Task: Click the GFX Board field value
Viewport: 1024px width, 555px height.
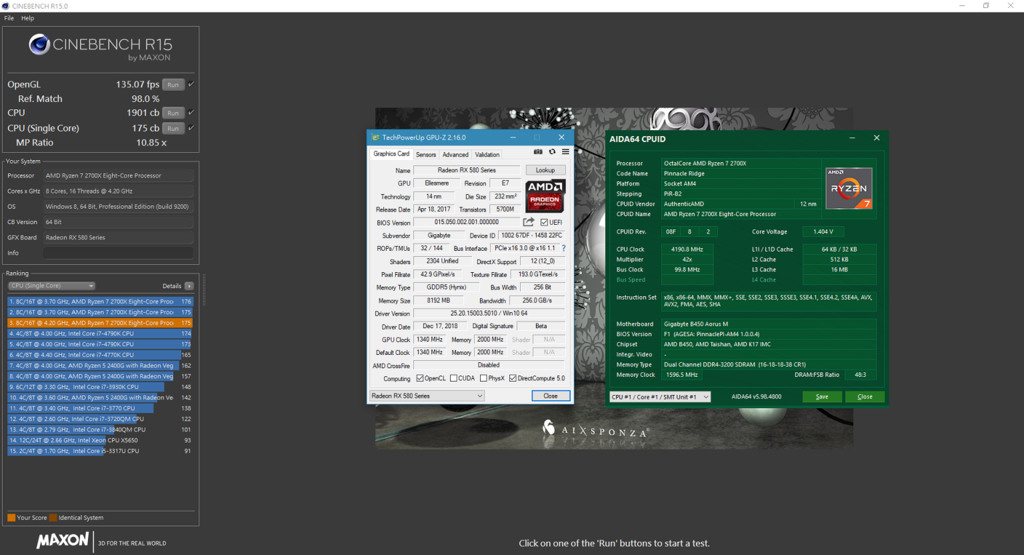Action: (118, 238)
